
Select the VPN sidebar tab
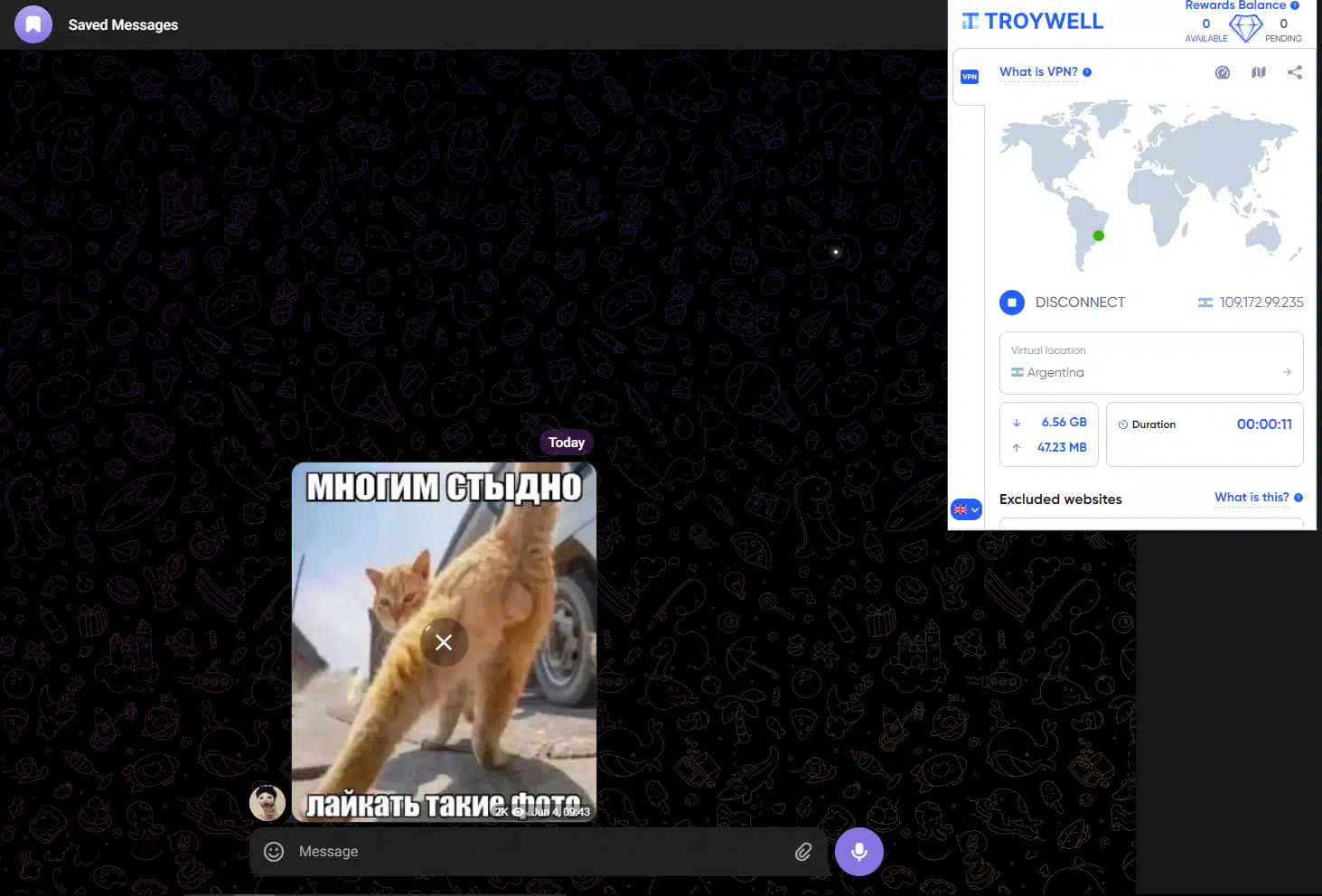point(970,77)
